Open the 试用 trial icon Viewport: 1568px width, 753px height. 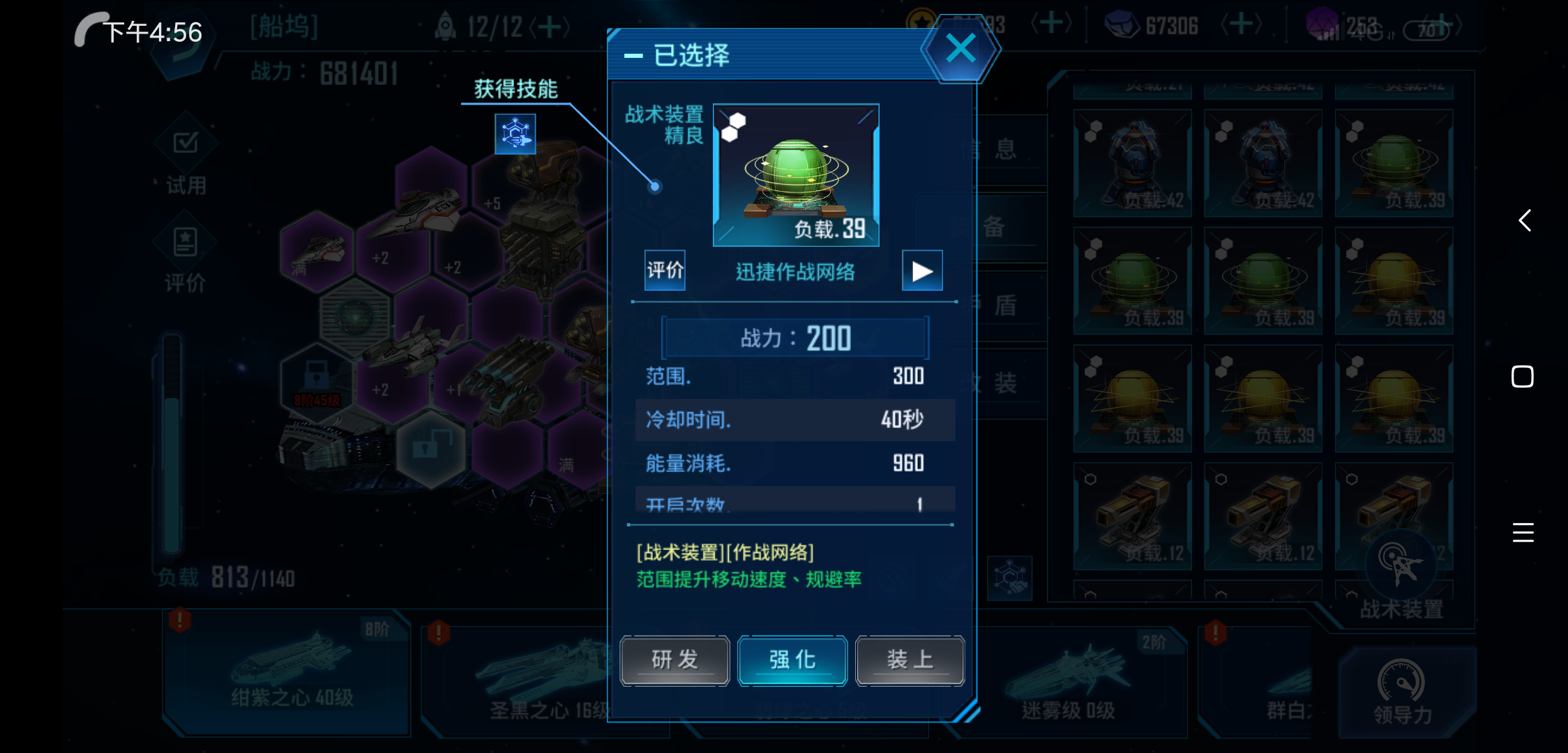186,157
